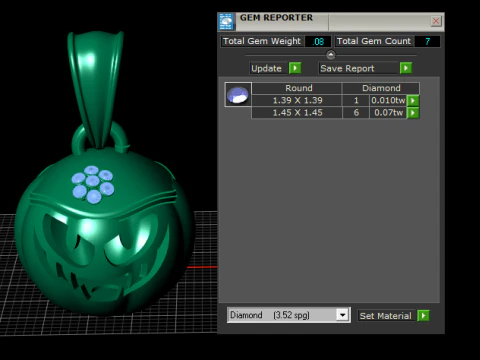The image size is (480, 360).
Task: Click the Gem Reporter panel icon
Action: tap(226, 22)
